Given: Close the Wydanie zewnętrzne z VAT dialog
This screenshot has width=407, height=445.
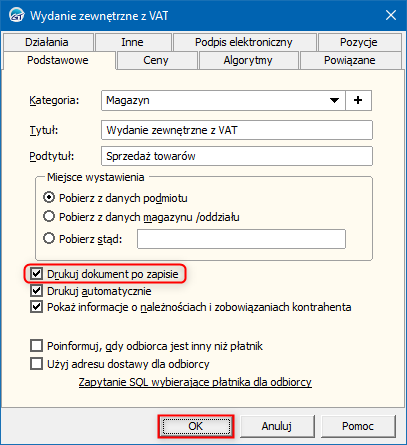Looking at the screenshot, I should [x=391, y=15].
